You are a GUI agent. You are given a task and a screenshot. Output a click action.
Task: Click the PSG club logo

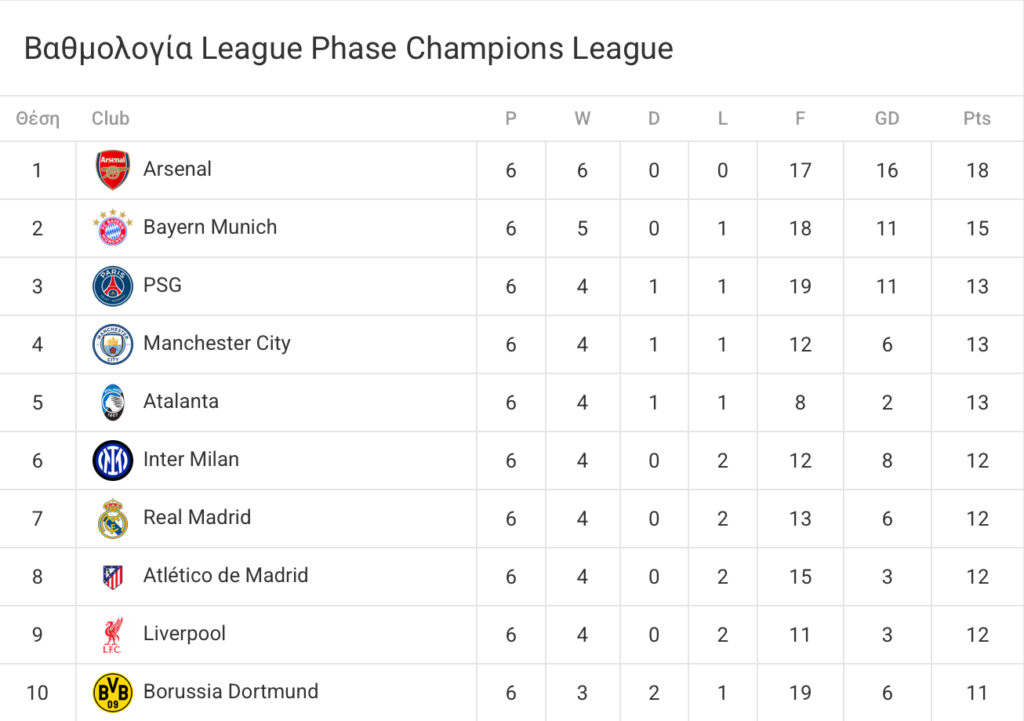tap(113, 286)
